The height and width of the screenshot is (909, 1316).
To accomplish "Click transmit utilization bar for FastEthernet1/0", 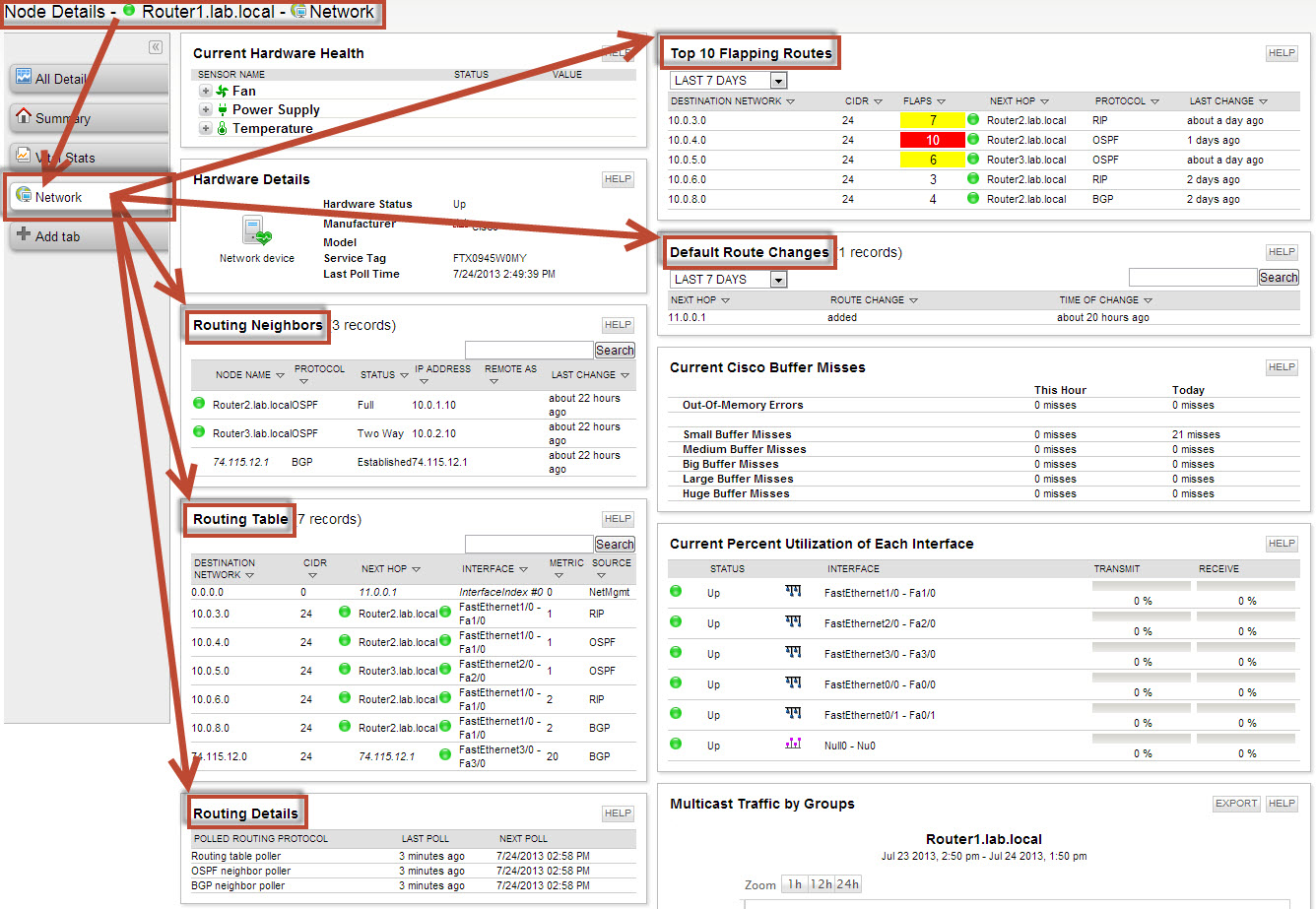I will click(1142, 586).
